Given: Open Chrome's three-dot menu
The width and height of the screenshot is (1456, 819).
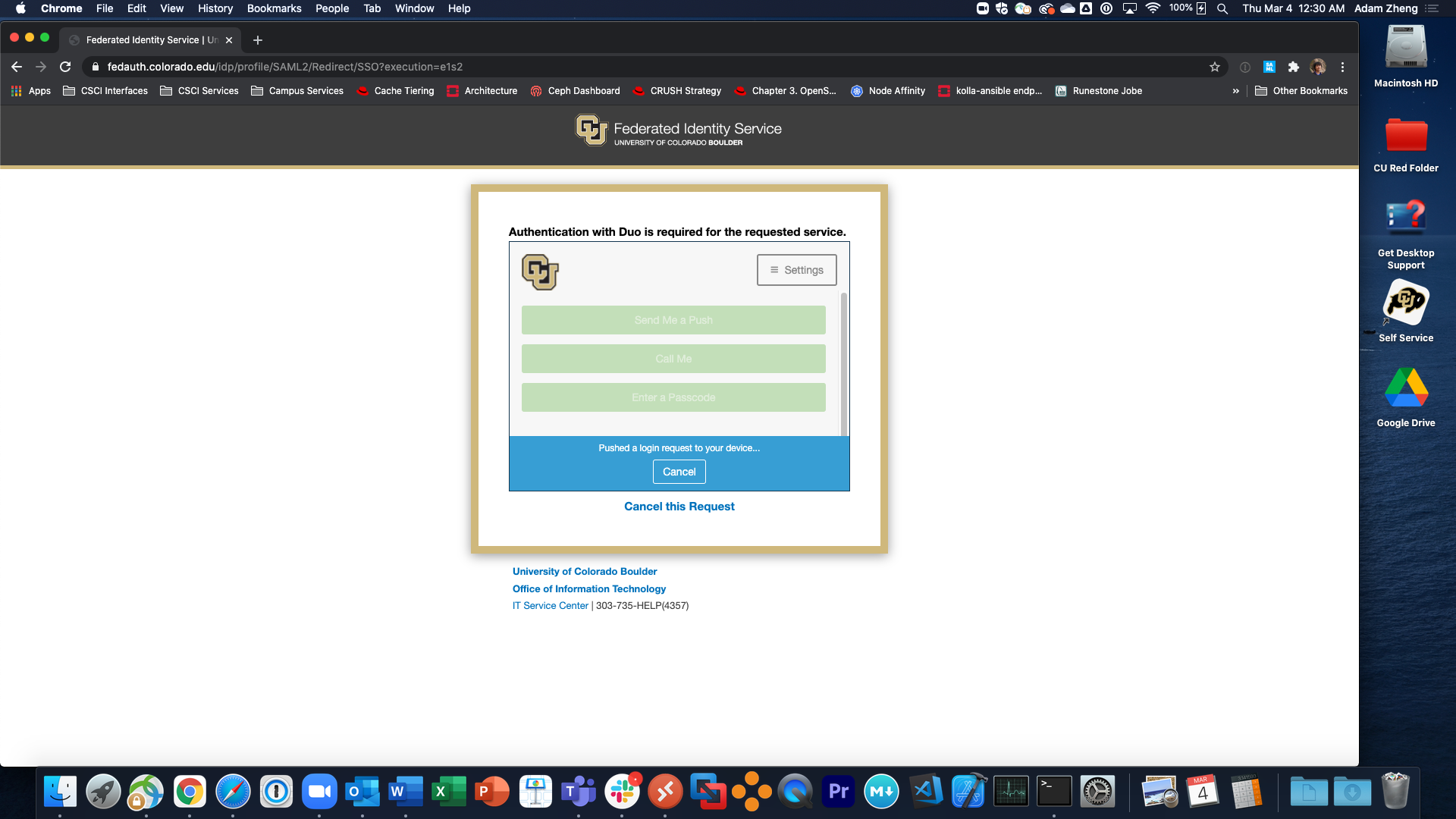Looking at the screenshot, I should point(1342,67).
